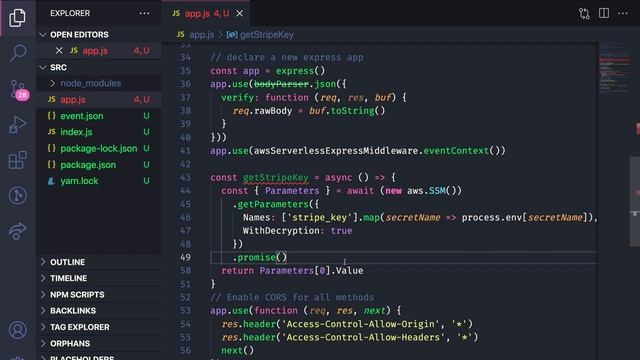Select the app.js editor tab
Screen dimensions: 640x360
coord(206,13)
